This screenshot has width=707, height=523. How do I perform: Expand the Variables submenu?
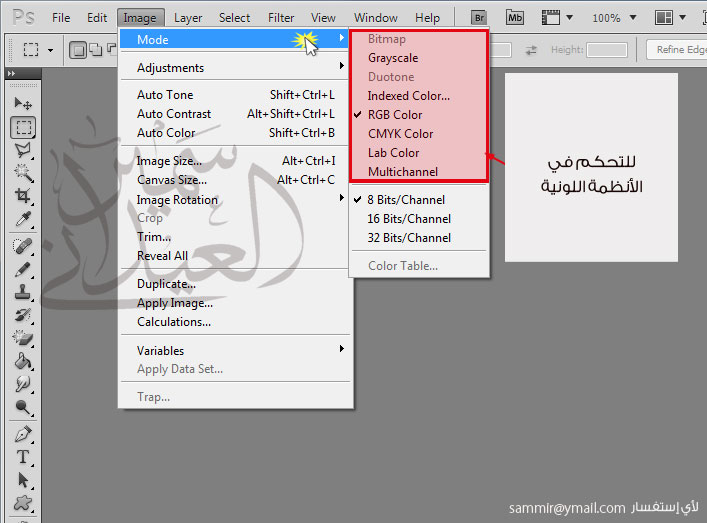[x=234, y=350]
